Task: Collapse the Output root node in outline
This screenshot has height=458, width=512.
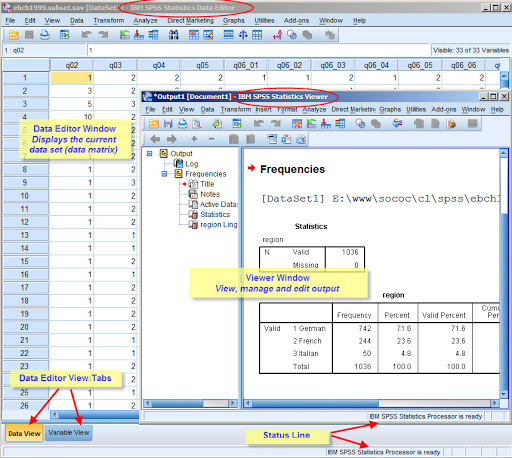Action: [x=149, y=154]
